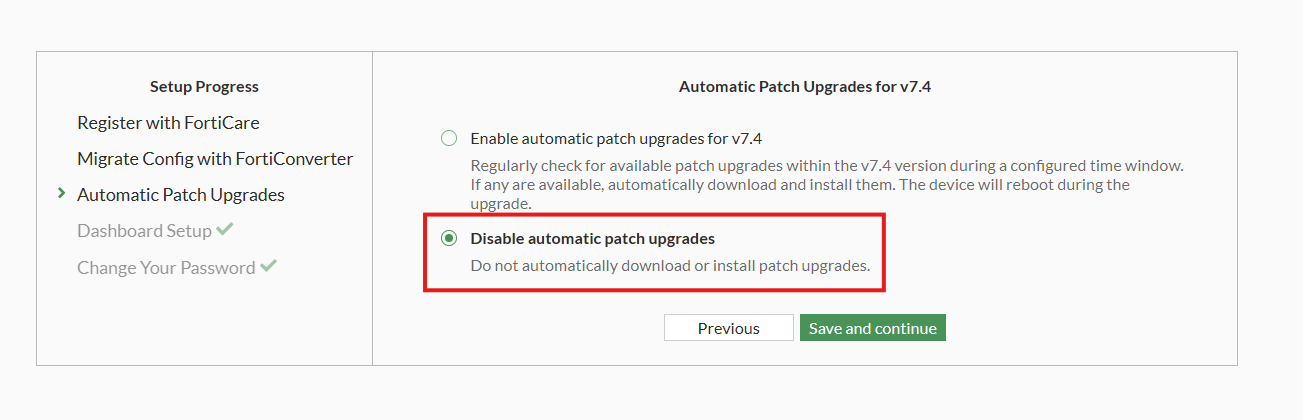Viewport: 1303px width, 420px height.
Task: Click the green checkmark next to Dashboard Setup
Action: click(225, 230)
